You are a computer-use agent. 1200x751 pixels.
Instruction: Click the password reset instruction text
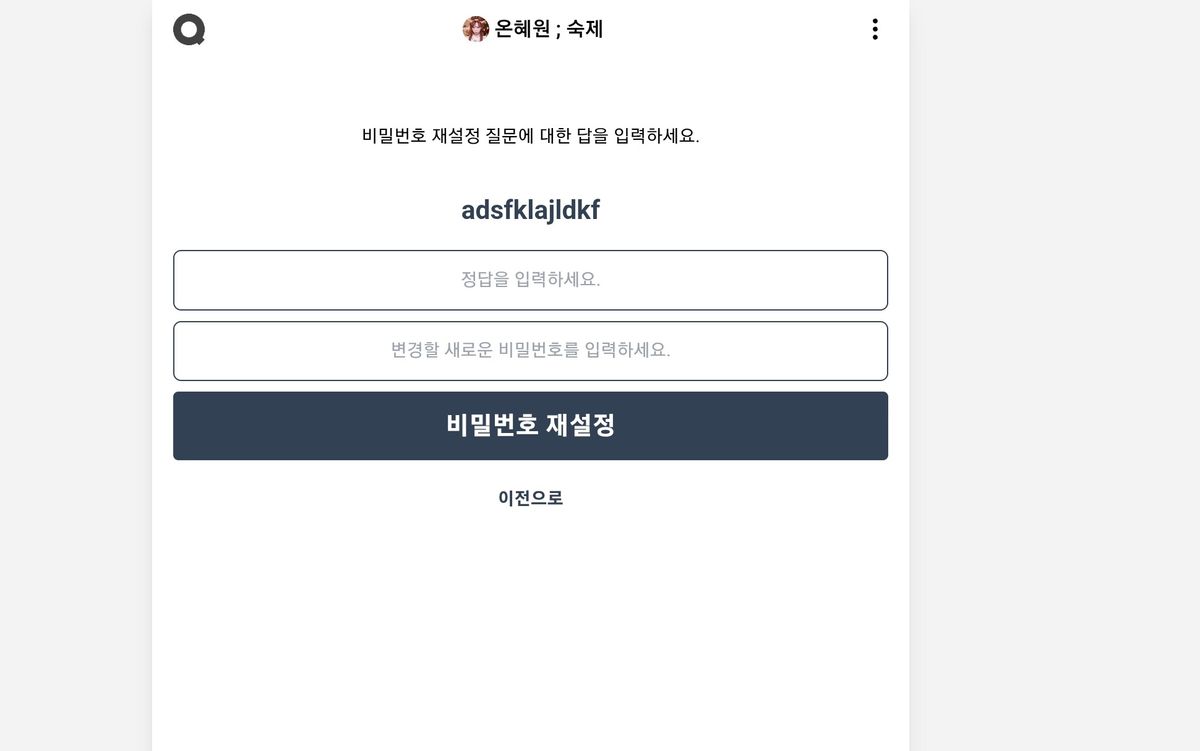point(530,136)
